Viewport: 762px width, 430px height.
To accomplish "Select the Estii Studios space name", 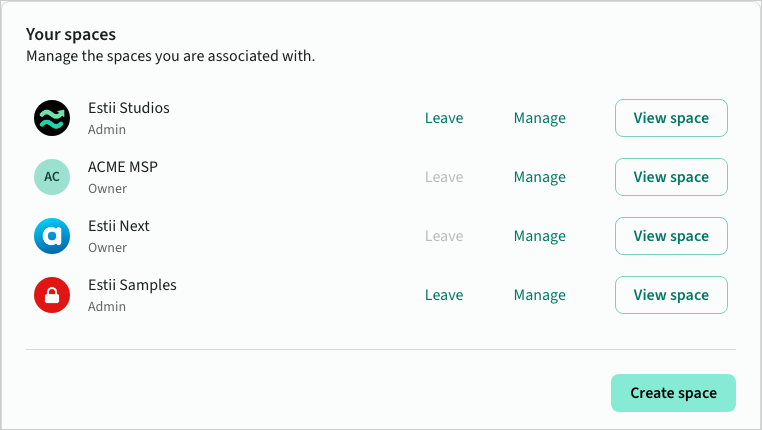I will pos(129,108).
